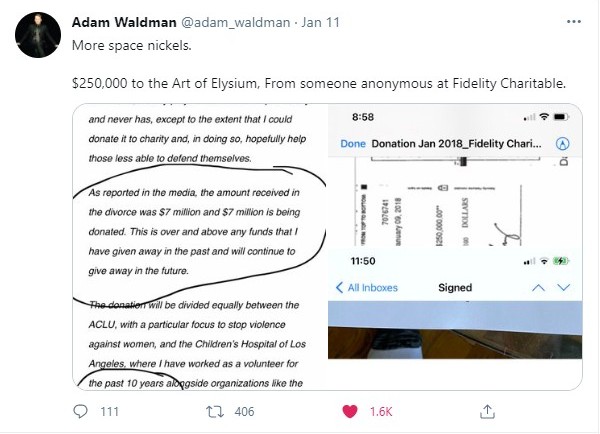Click the All Inboxes back chevron

[x=339, y=287]
